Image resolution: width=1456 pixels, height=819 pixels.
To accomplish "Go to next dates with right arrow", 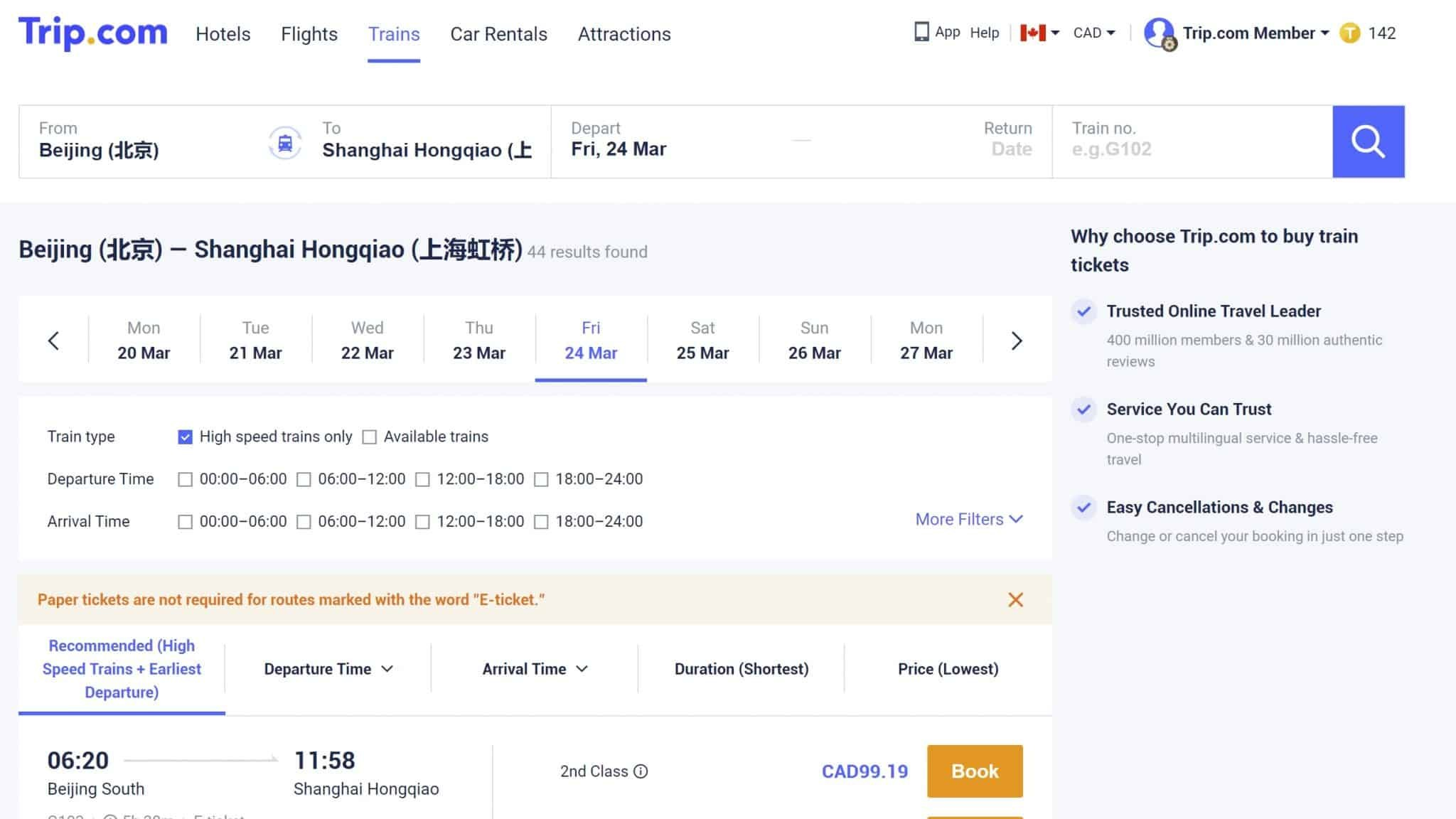I will [x=1017, y=341].
